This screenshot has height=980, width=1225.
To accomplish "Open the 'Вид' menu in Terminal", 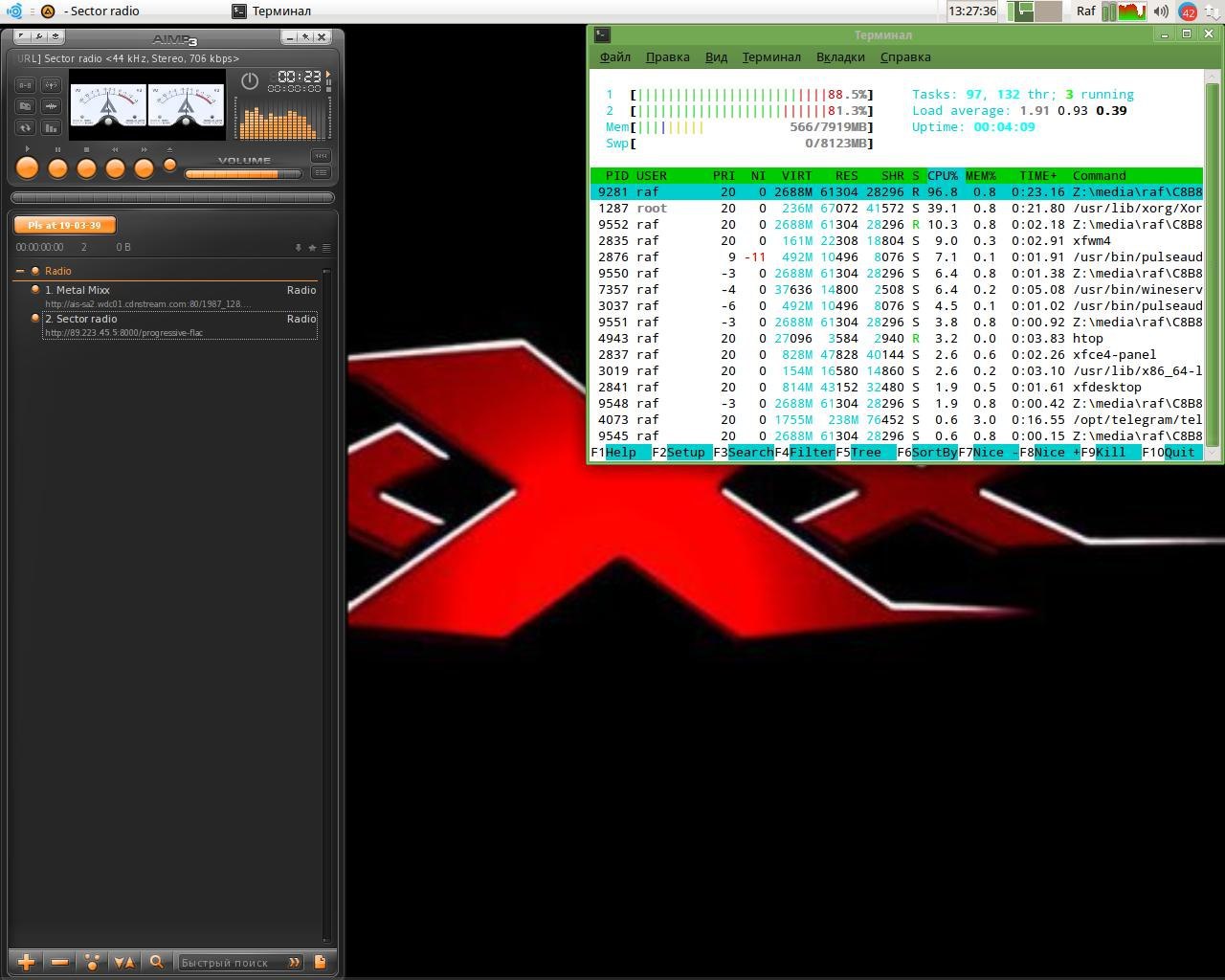I will point(717,57).
